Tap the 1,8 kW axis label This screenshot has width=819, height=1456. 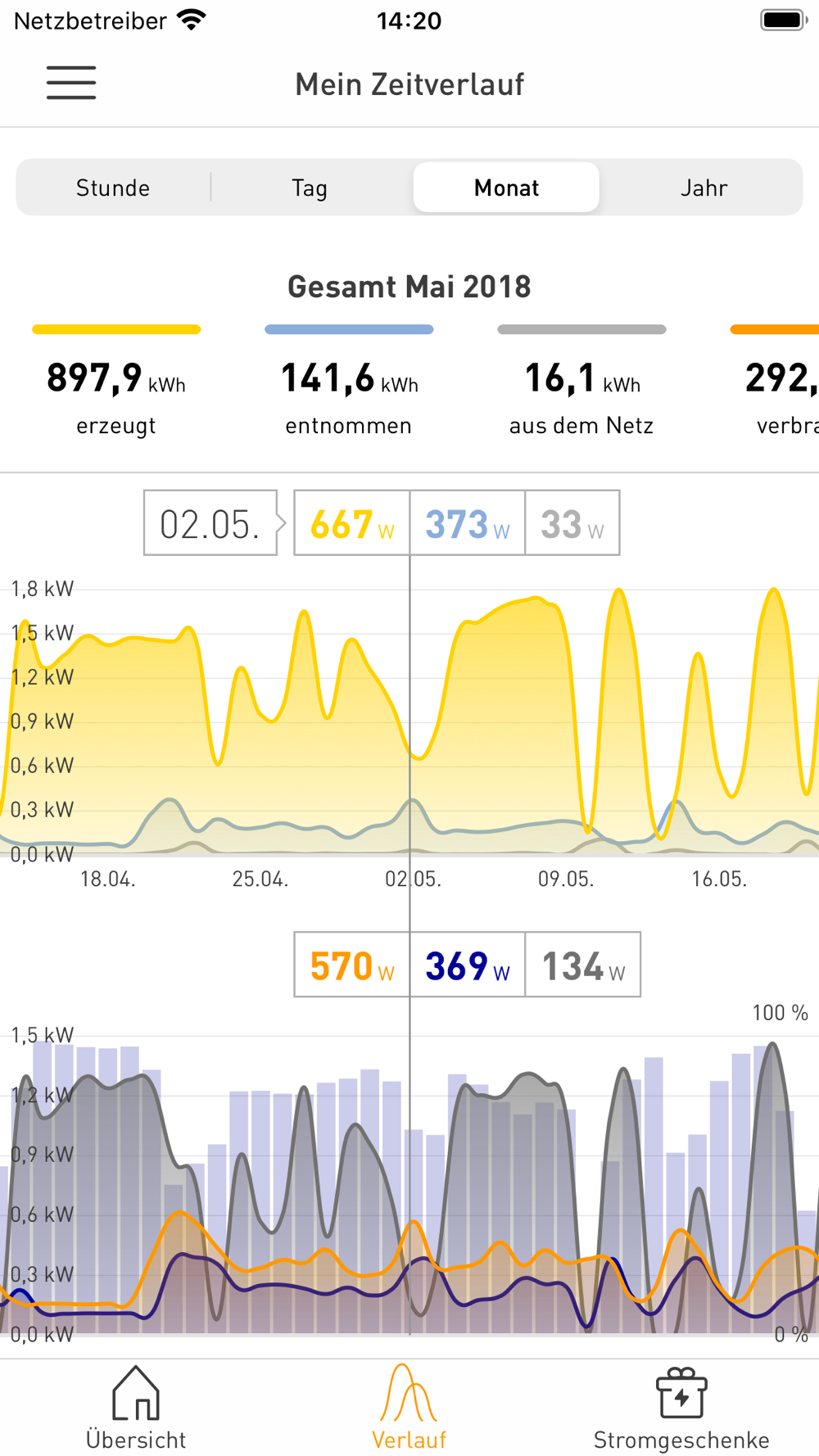(42, 589)
